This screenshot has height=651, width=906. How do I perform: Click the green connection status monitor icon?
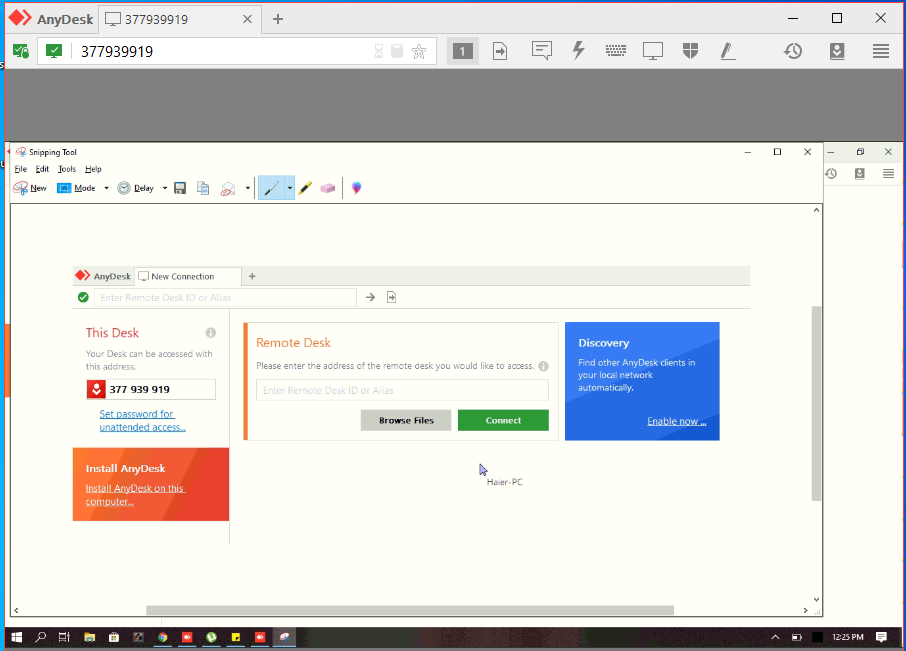54,51
